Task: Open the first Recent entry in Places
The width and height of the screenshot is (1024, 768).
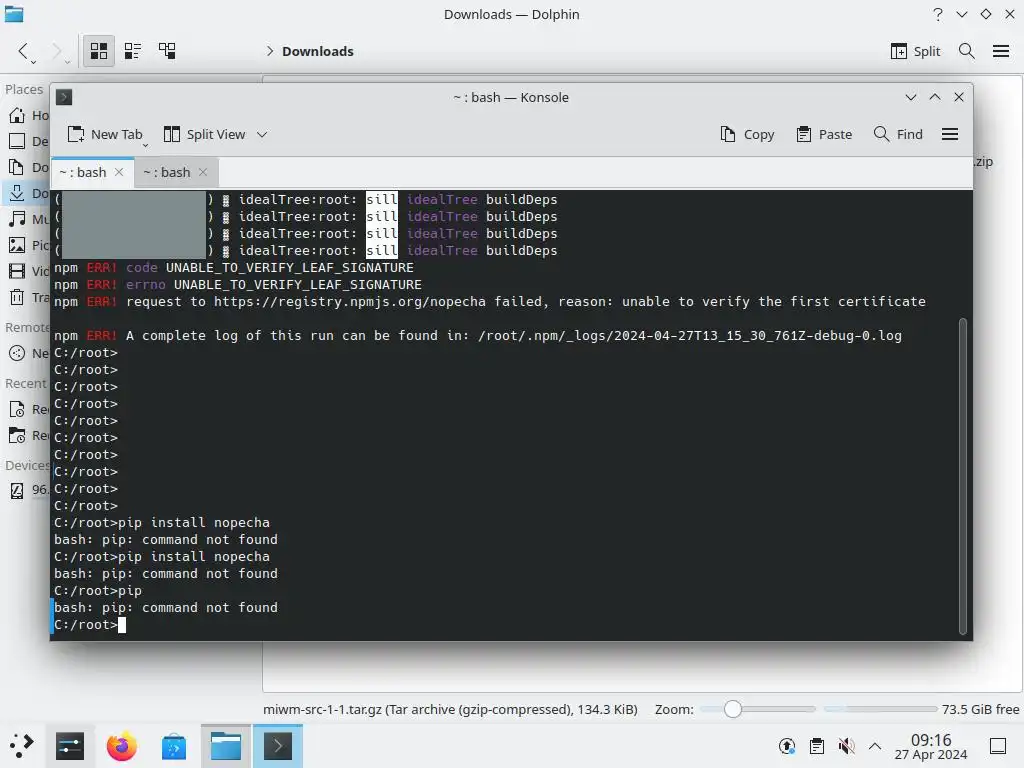Action: [29, 409]
